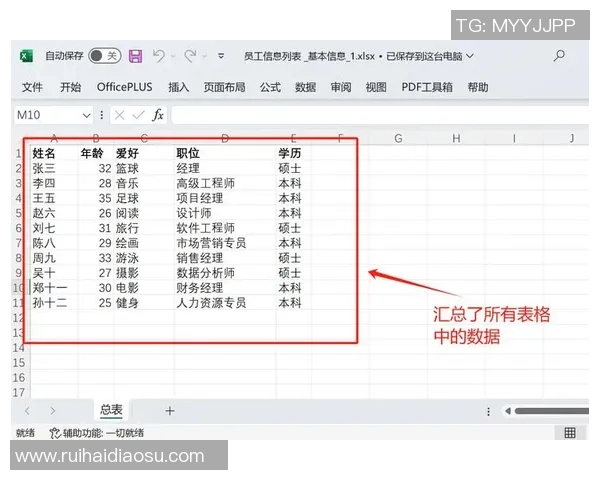Viewport: 600px width, 480px height.
Task: Click the cell containing 财务经理
Action: click(x=225, y=288)
